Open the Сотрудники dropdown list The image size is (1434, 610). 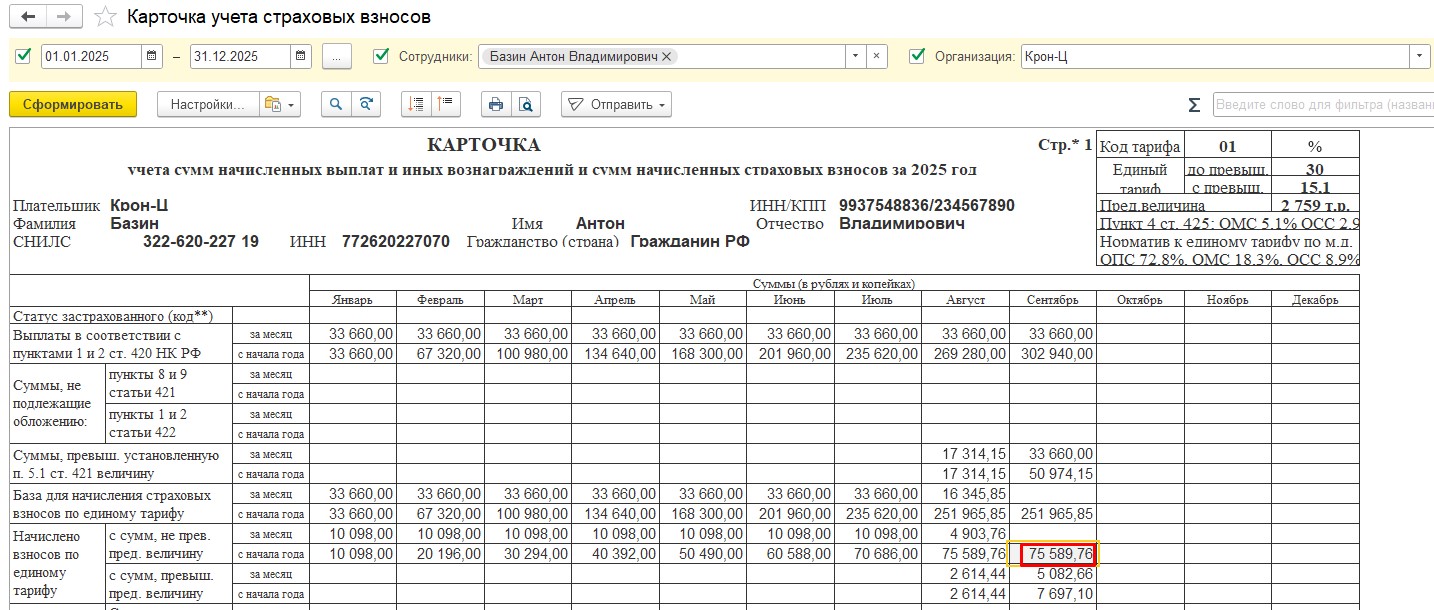[x=855, y=57]
